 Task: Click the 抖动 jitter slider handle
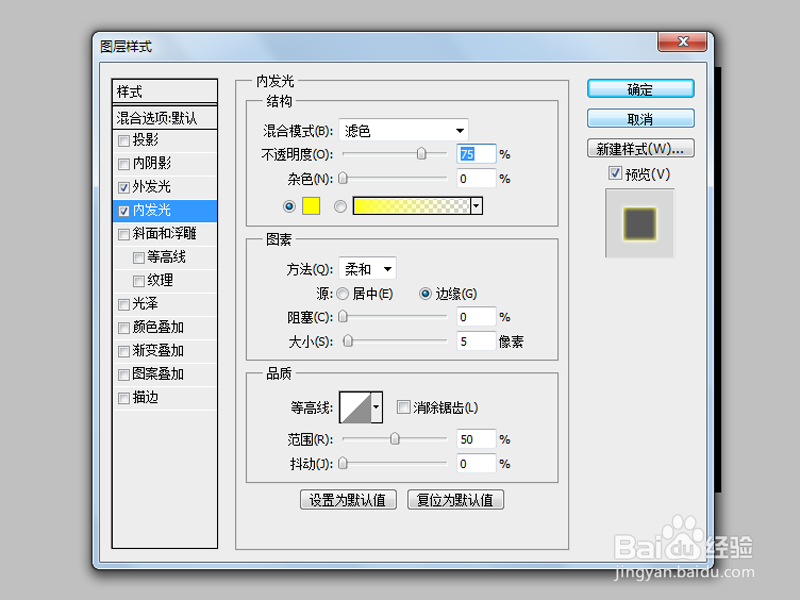click(343, 463)
